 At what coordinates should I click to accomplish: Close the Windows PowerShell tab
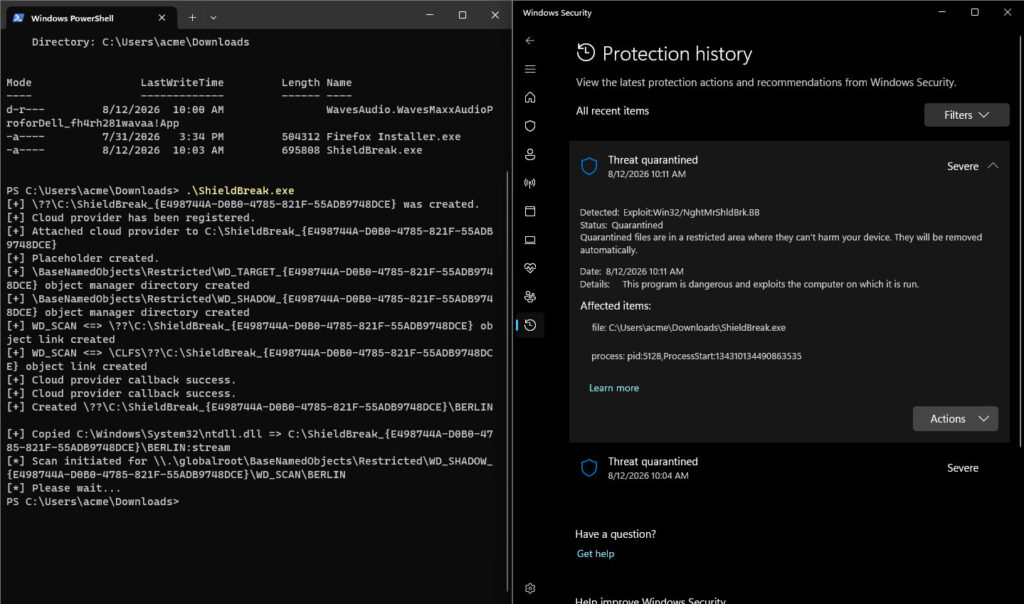point(161,18)
